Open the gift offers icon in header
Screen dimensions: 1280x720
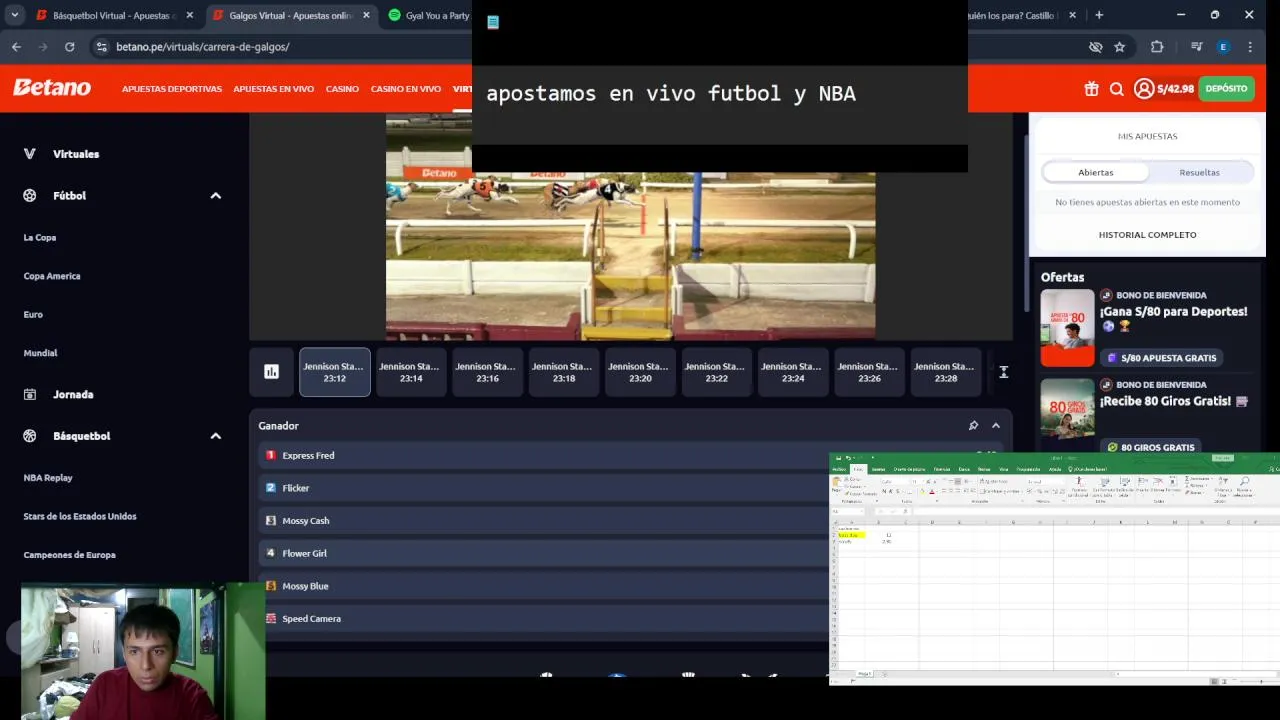click(1091, 89)
